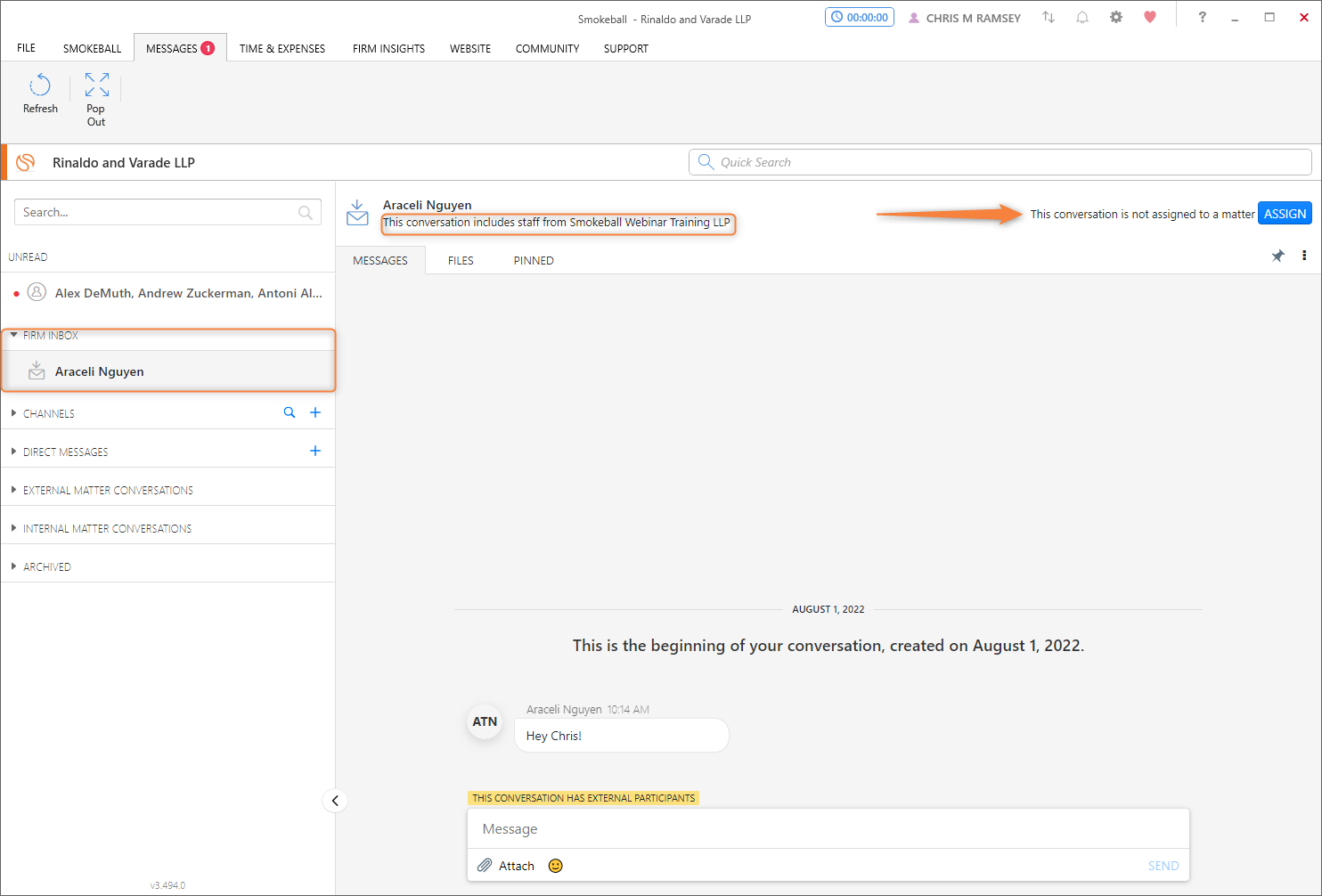Select the Messages ribbon tab

point(180,48)
